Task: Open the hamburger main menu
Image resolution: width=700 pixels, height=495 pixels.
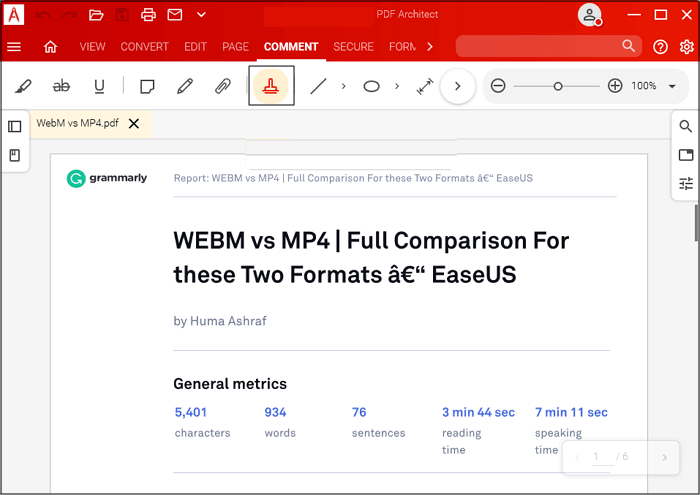Action: (14, 47)
